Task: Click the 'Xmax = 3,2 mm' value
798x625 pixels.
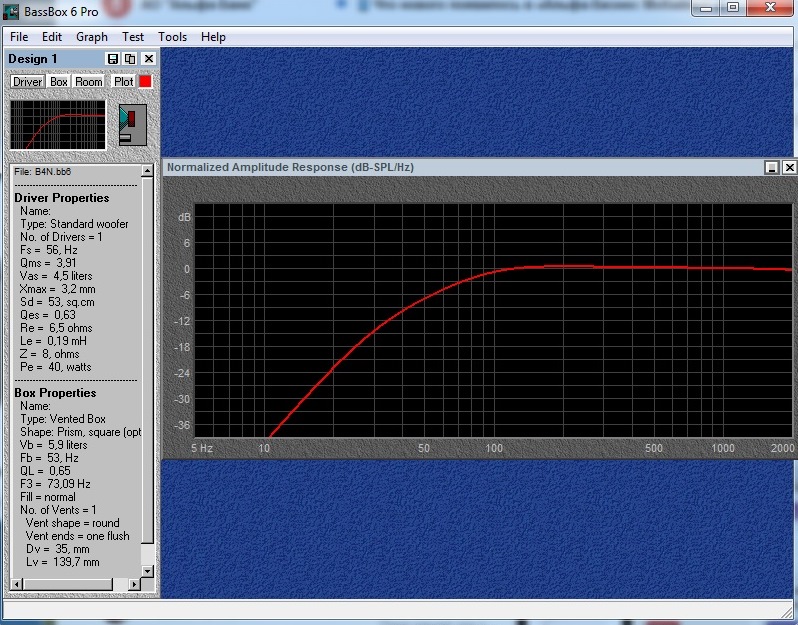Action: [x=58, y=289]
